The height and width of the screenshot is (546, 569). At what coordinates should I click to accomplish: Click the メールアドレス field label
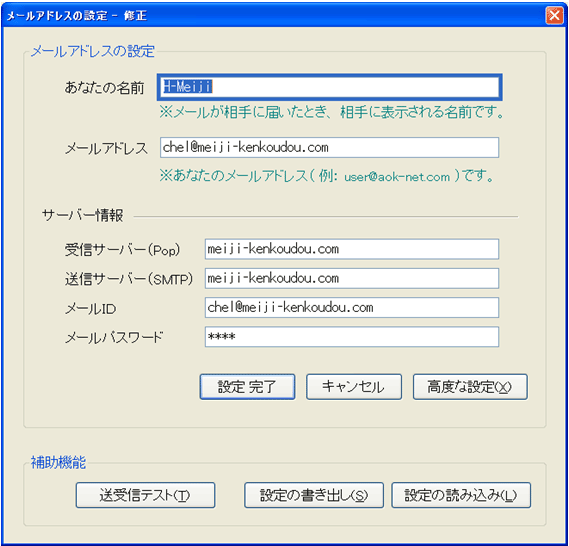[x=106, y=148]
